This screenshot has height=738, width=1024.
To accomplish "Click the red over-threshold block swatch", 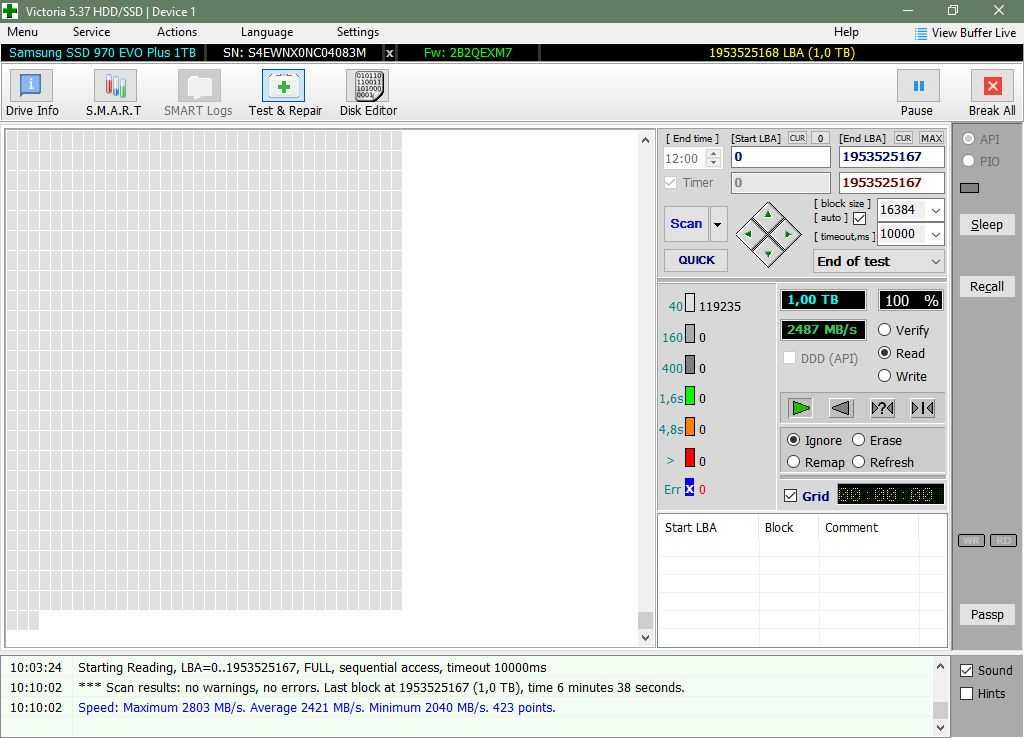I will 690,457.
